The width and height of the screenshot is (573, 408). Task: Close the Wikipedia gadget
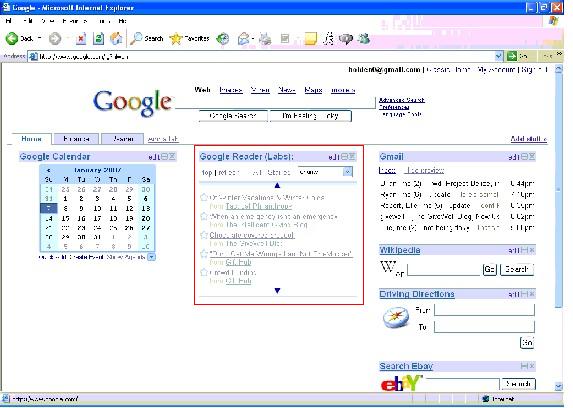click(x=532, y=250)
